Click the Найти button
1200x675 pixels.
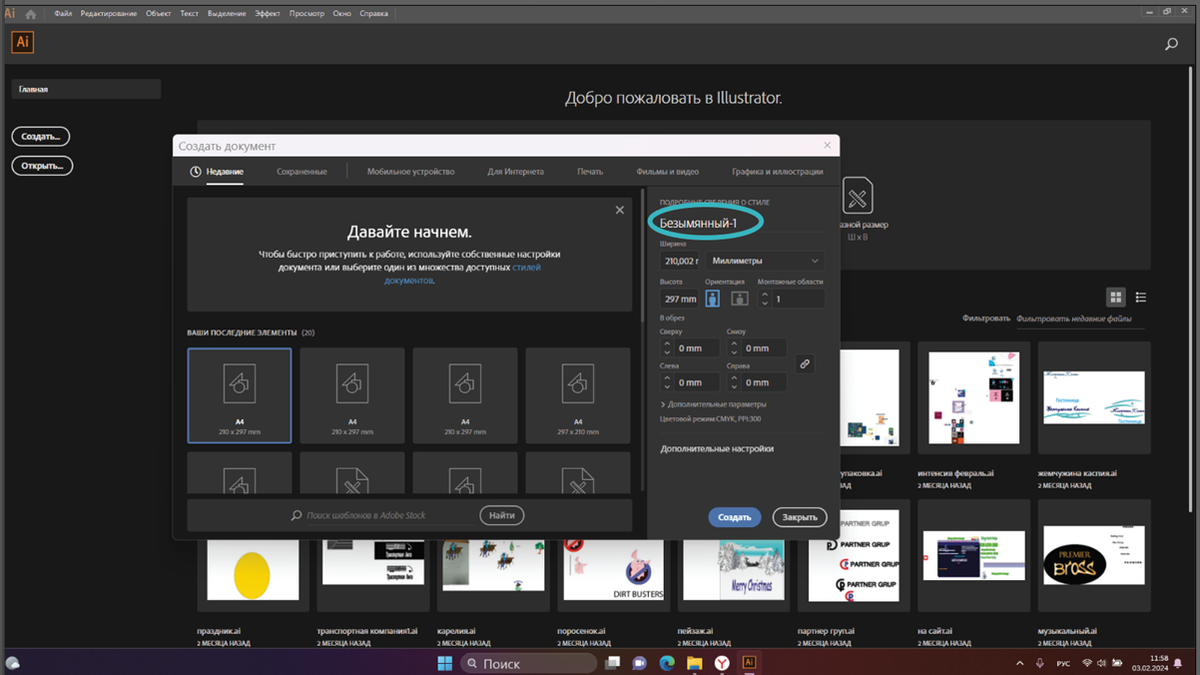click(502, 516)
